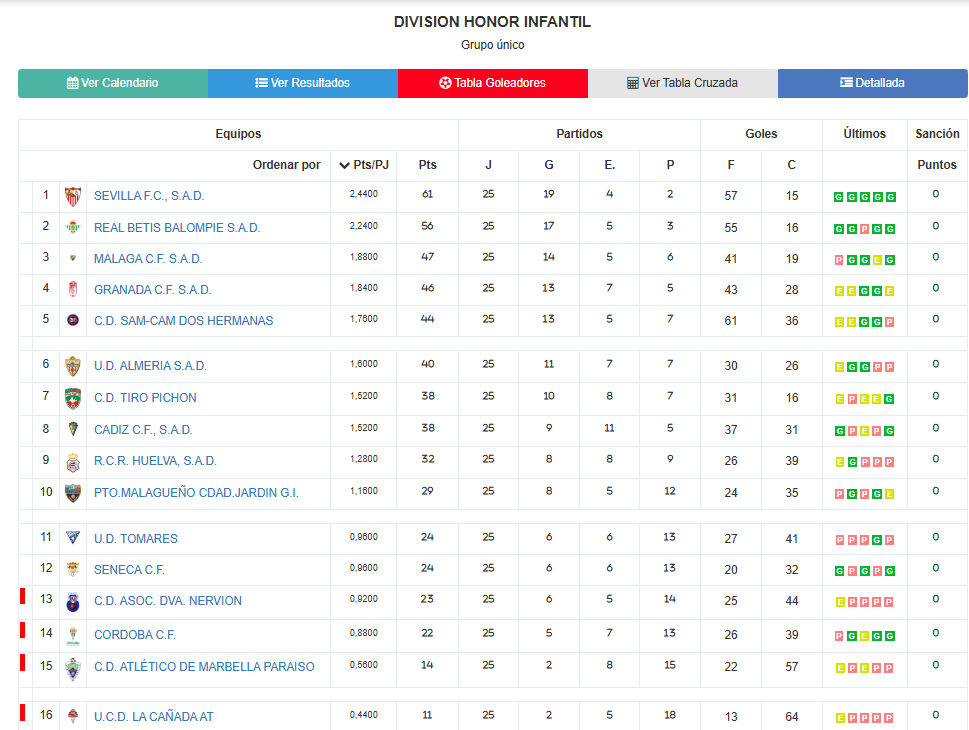
Task: Switch to the Ver Resultados view
Action: (x=303, y=83)
